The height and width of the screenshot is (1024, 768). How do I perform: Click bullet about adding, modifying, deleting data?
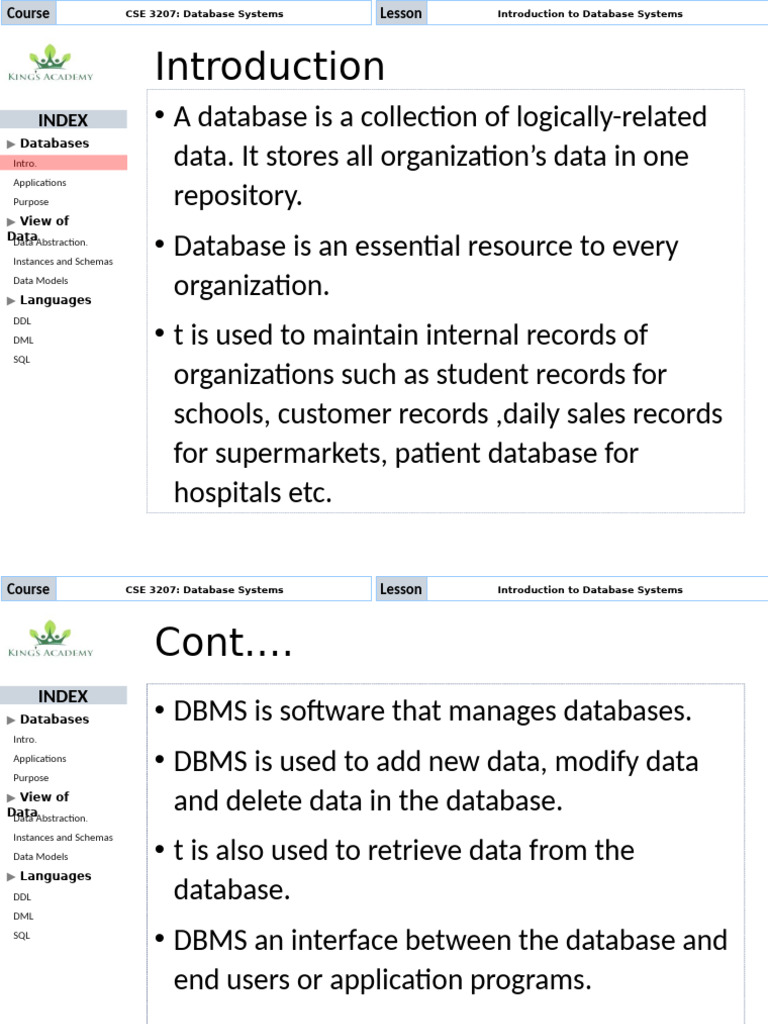[x=428, y=781]
